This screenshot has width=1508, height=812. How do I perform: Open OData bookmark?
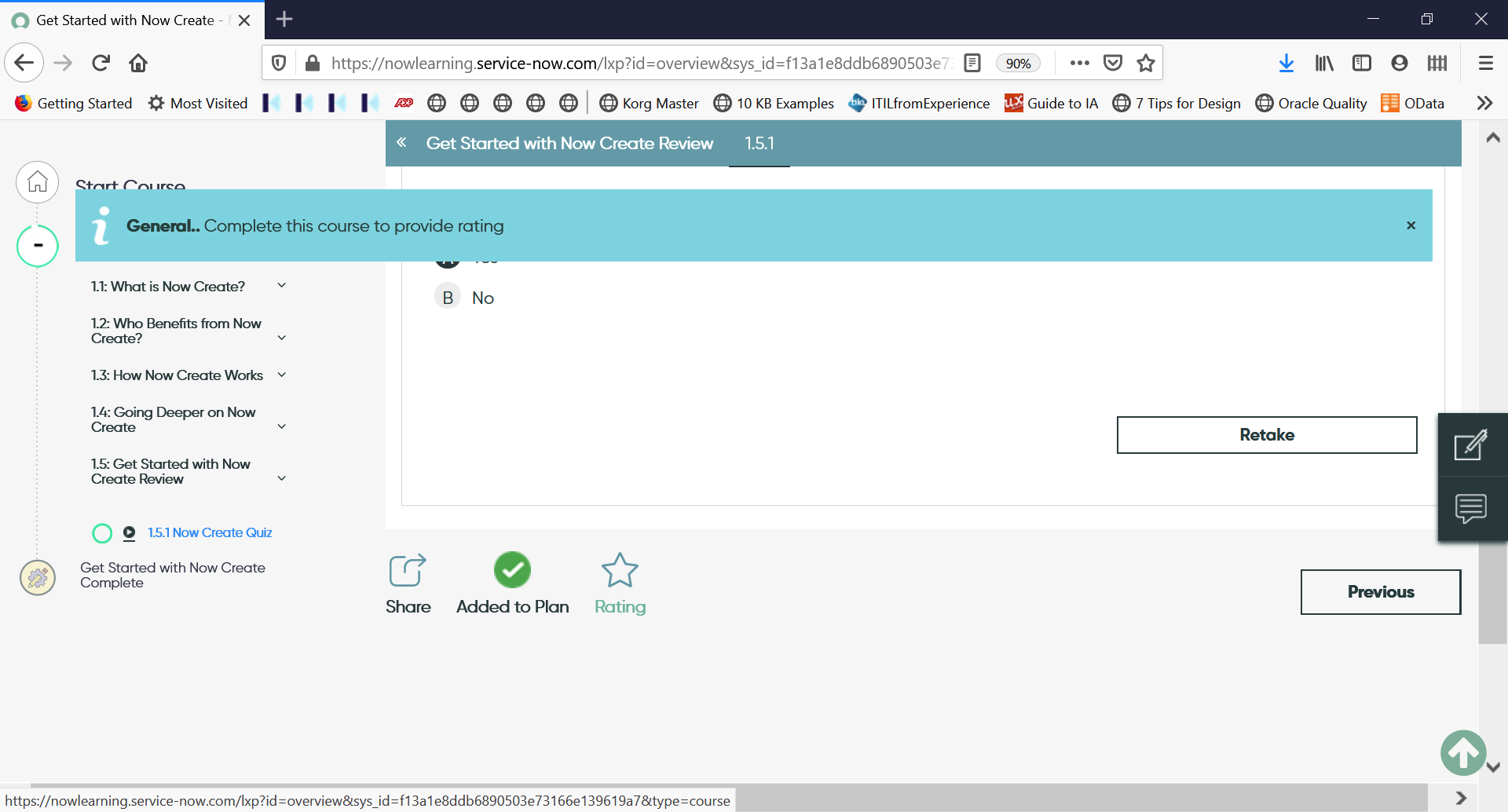pyautogui.click(x=1413, y=103)
